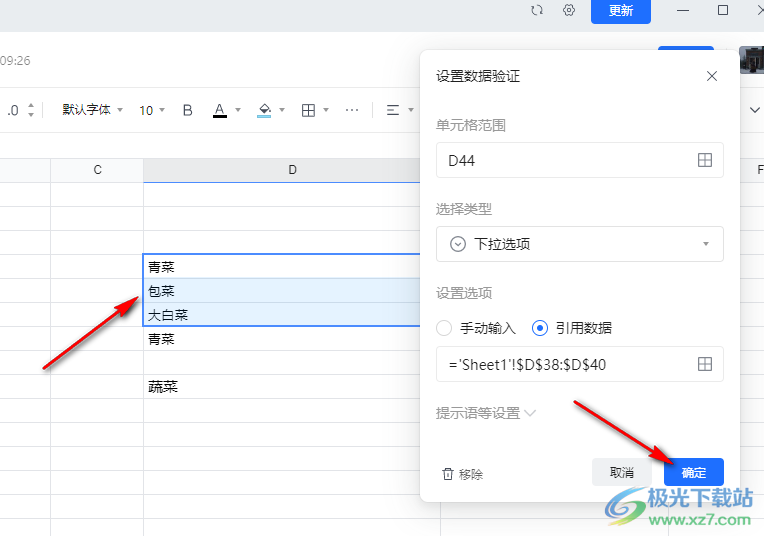Screen dimensions: 764x536
Task: Toggle bold formatting B
Action: coord(188,110)
